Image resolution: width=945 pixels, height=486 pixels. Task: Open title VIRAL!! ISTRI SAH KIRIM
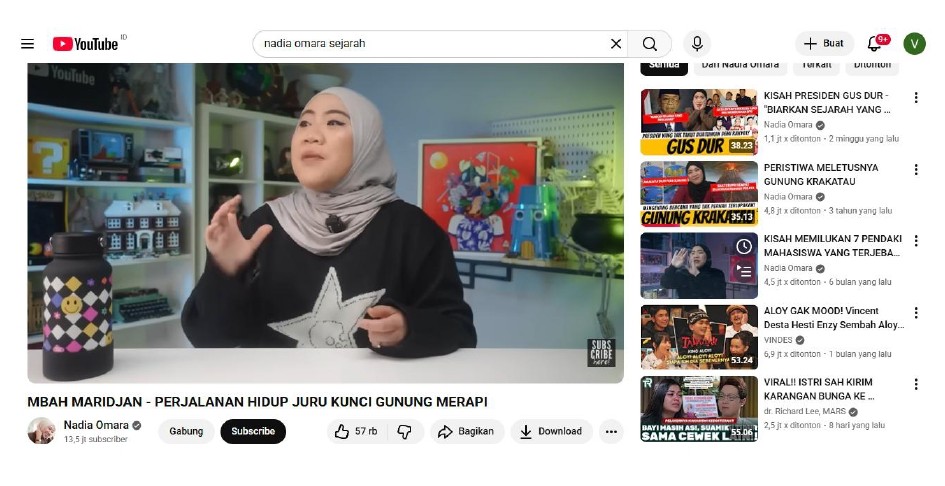tap(819, 389)
